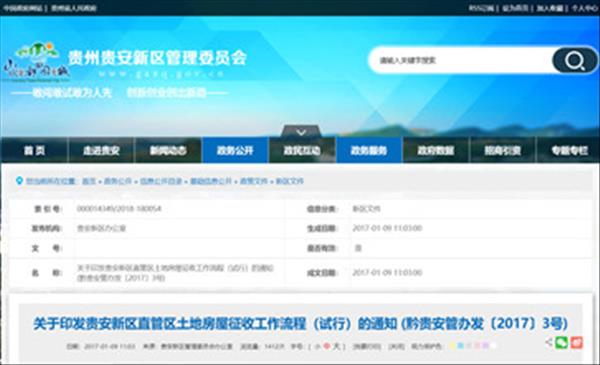The image size is (600, 365).
Task: Open the 政府数据 navigation tab
Action: (436, 150)
